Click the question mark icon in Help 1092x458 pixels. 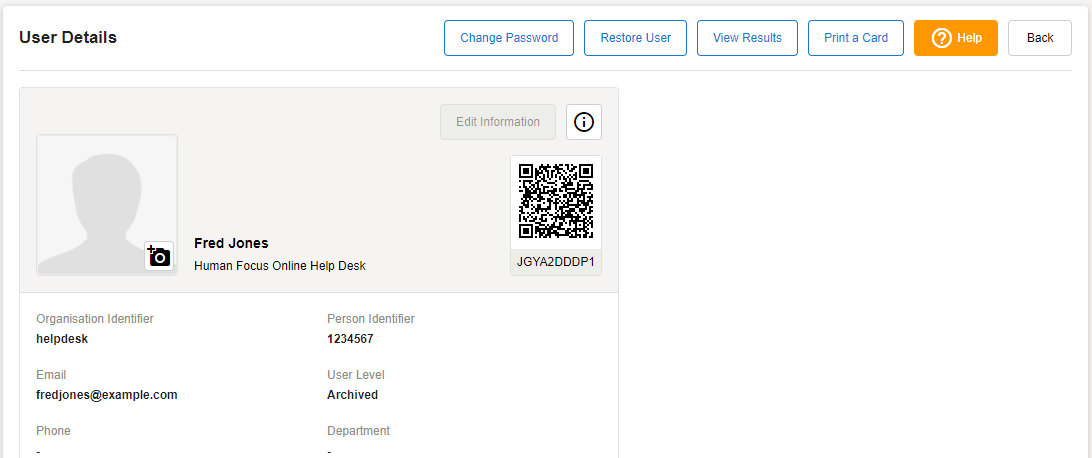coord(941,38)
